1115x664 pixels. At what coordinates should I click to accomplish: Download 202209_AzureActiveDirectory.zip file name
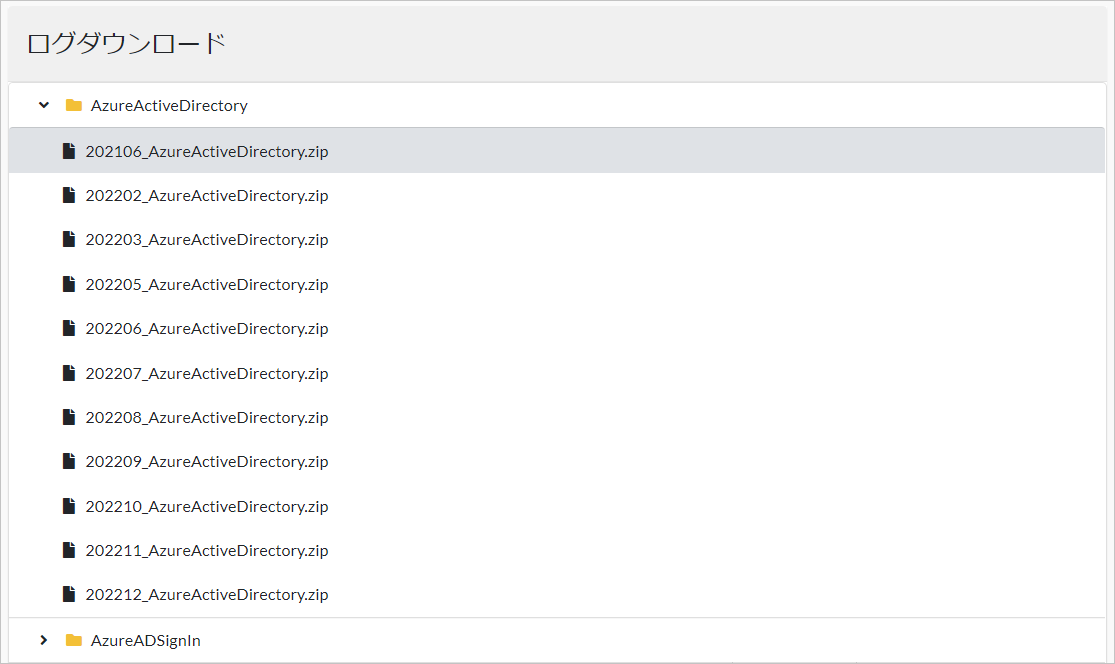[x=207, y=461]
